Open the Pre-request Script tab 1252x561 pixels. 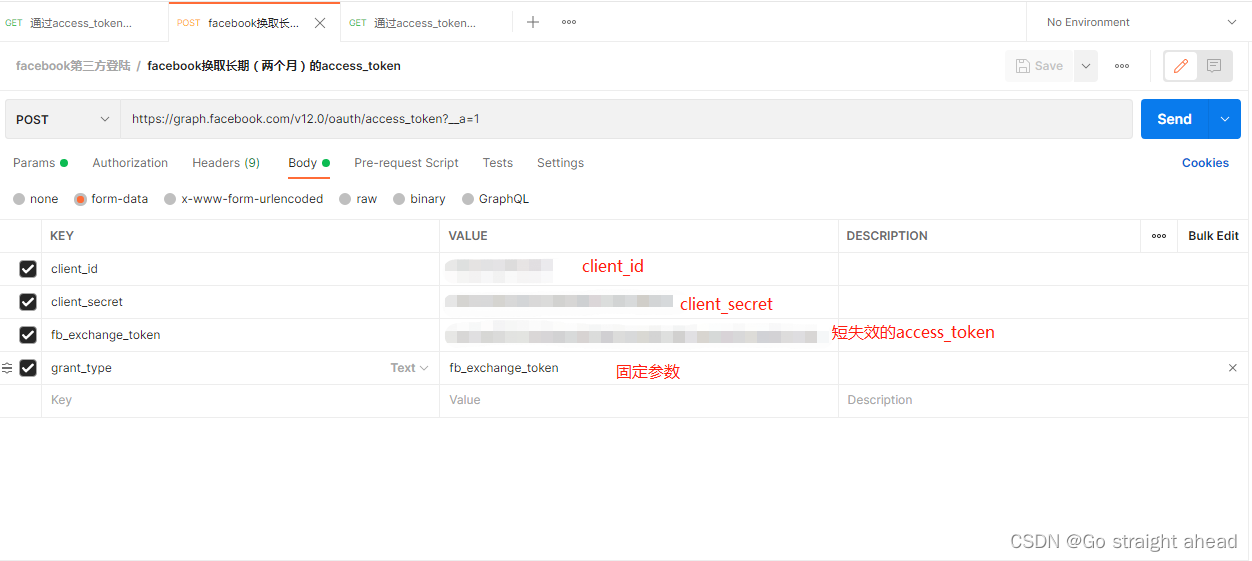click(406, 163)
